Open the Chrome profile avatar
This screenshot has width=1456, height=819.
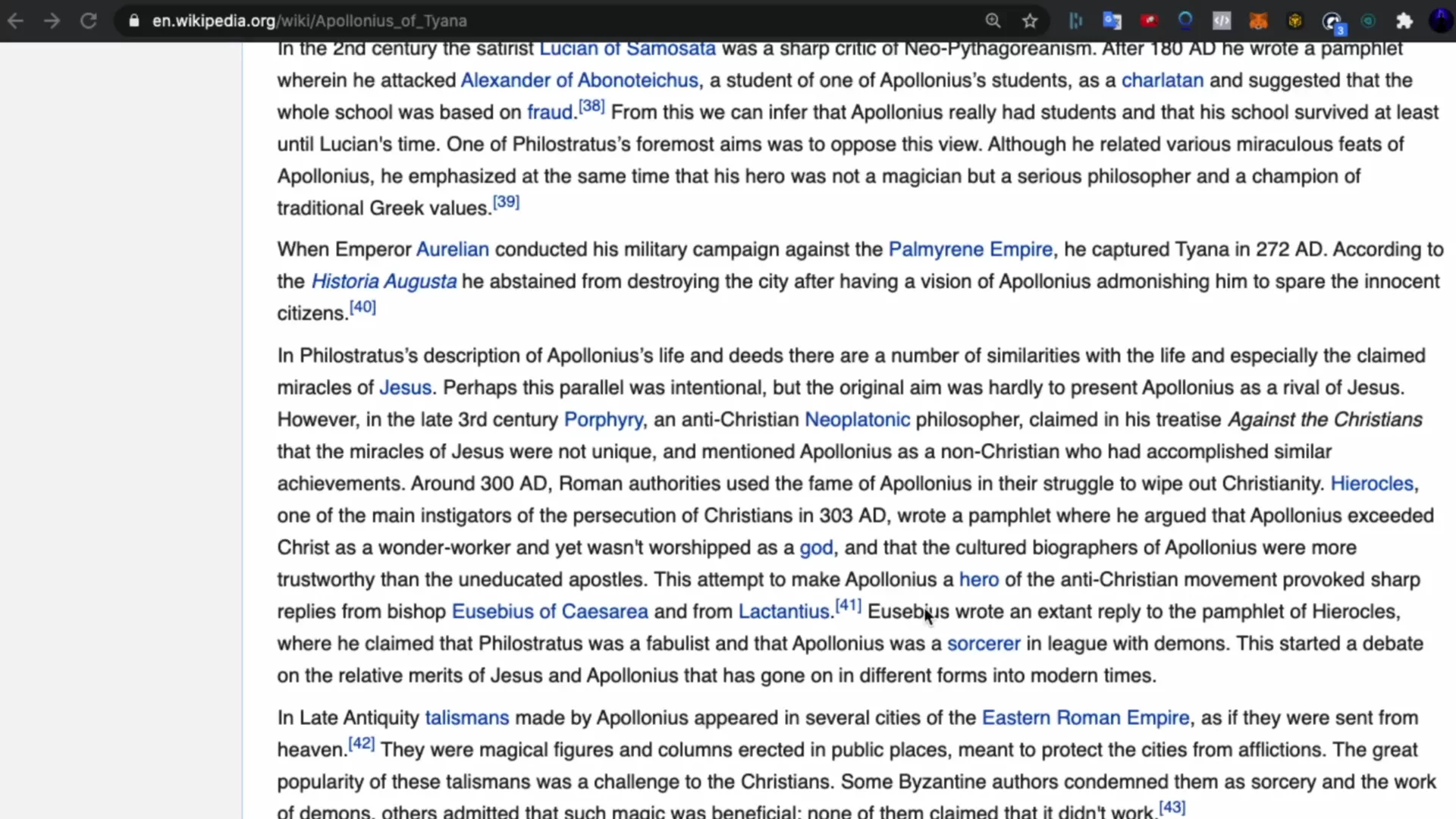(1439, 20)
